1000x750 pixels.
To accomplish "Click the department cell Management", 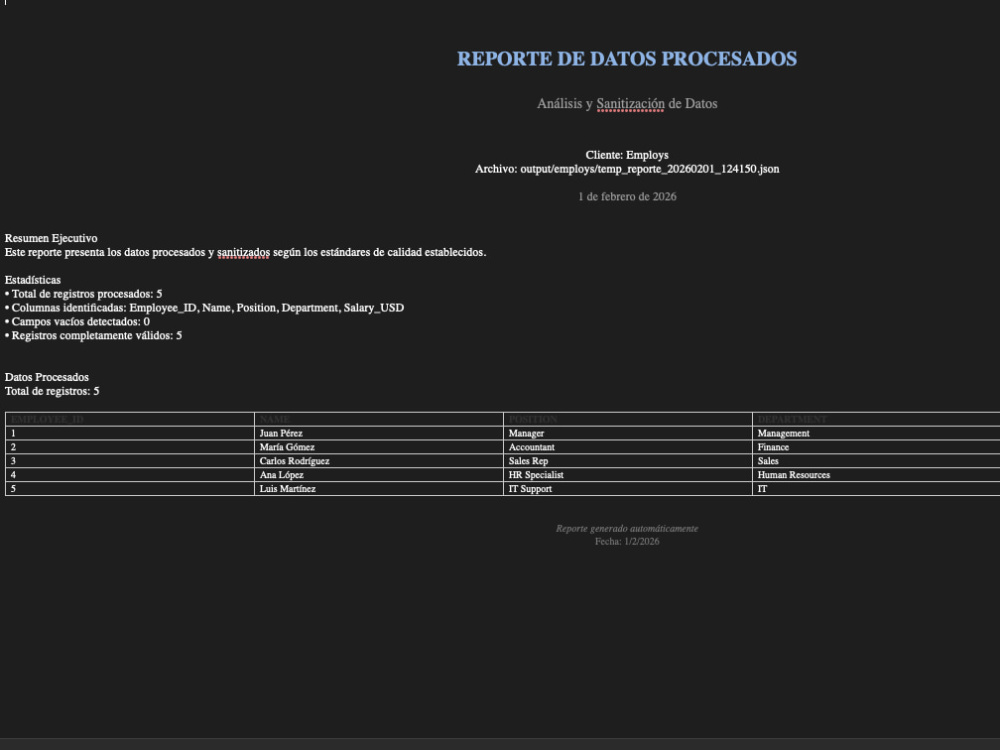I will pos(876,433).
